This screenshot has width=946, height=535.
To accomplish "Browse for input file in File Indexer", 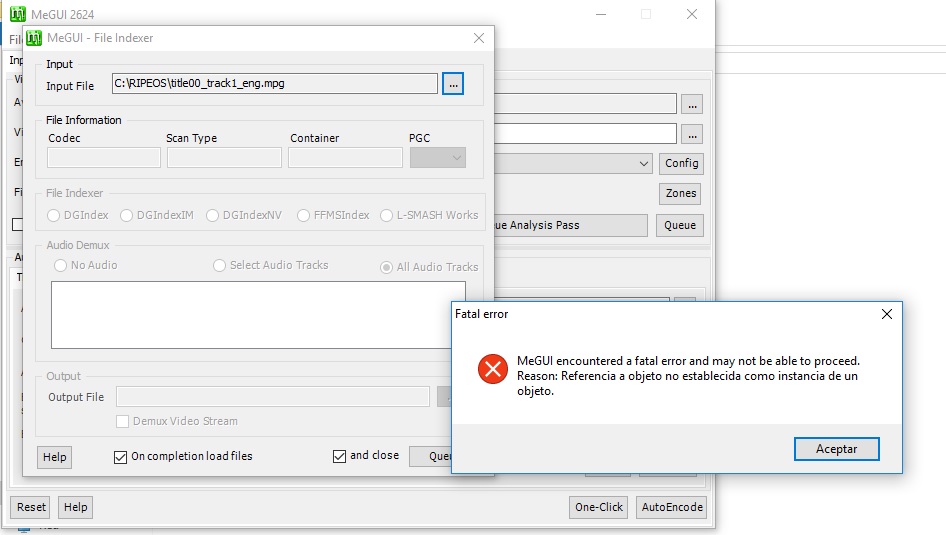I will tap(452, 84).
